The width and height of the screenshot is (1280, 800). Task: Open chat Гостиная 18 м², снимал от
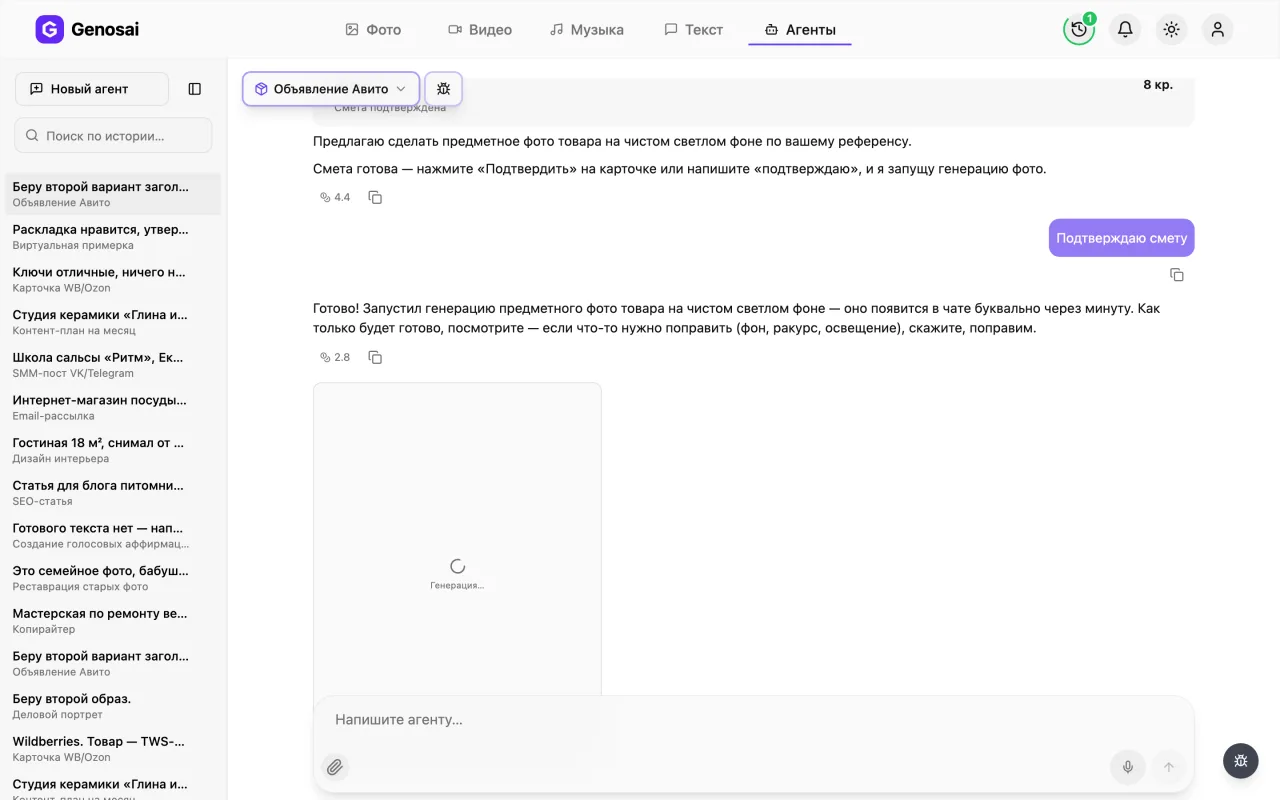click(113, 450)
